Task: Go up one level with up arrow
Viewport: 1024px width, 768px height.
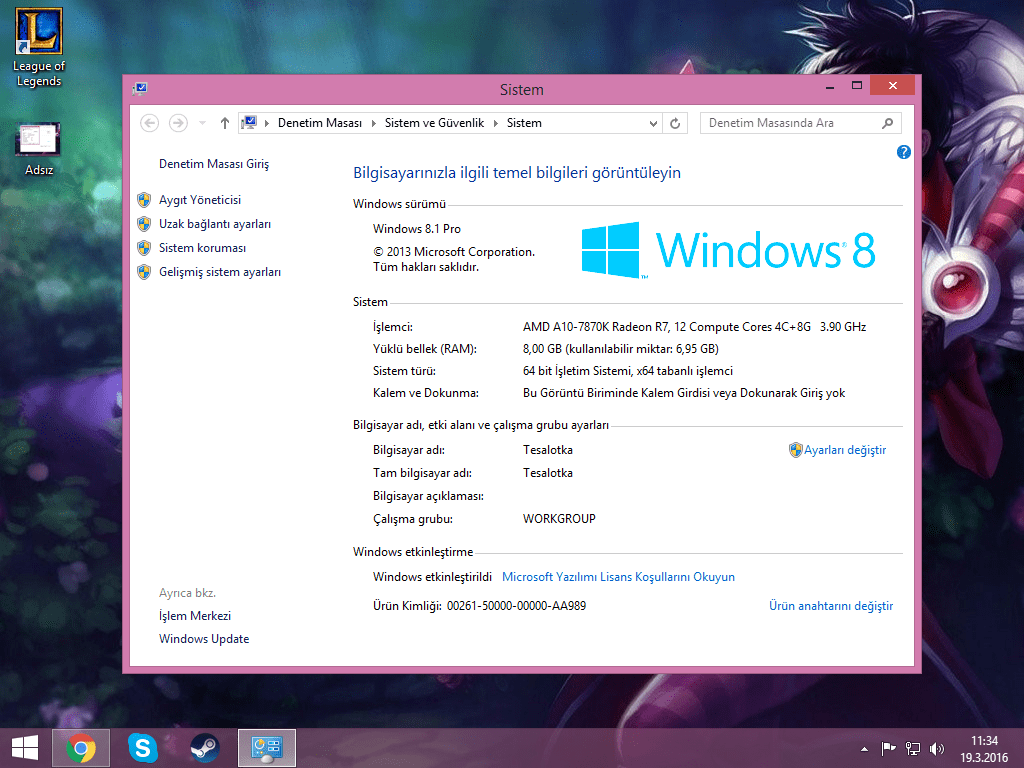Action: (x=225, y=123)
